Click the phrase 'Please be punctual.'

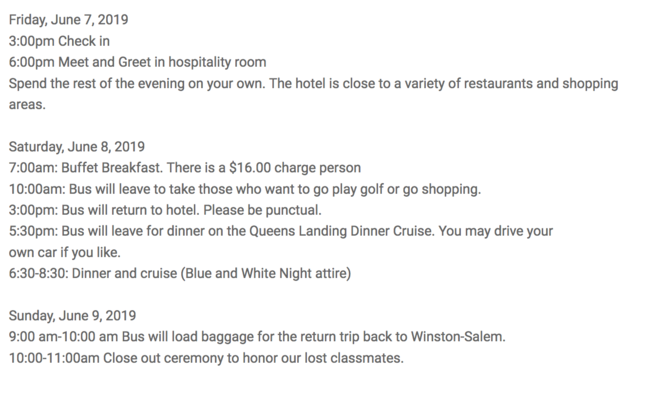262,210
